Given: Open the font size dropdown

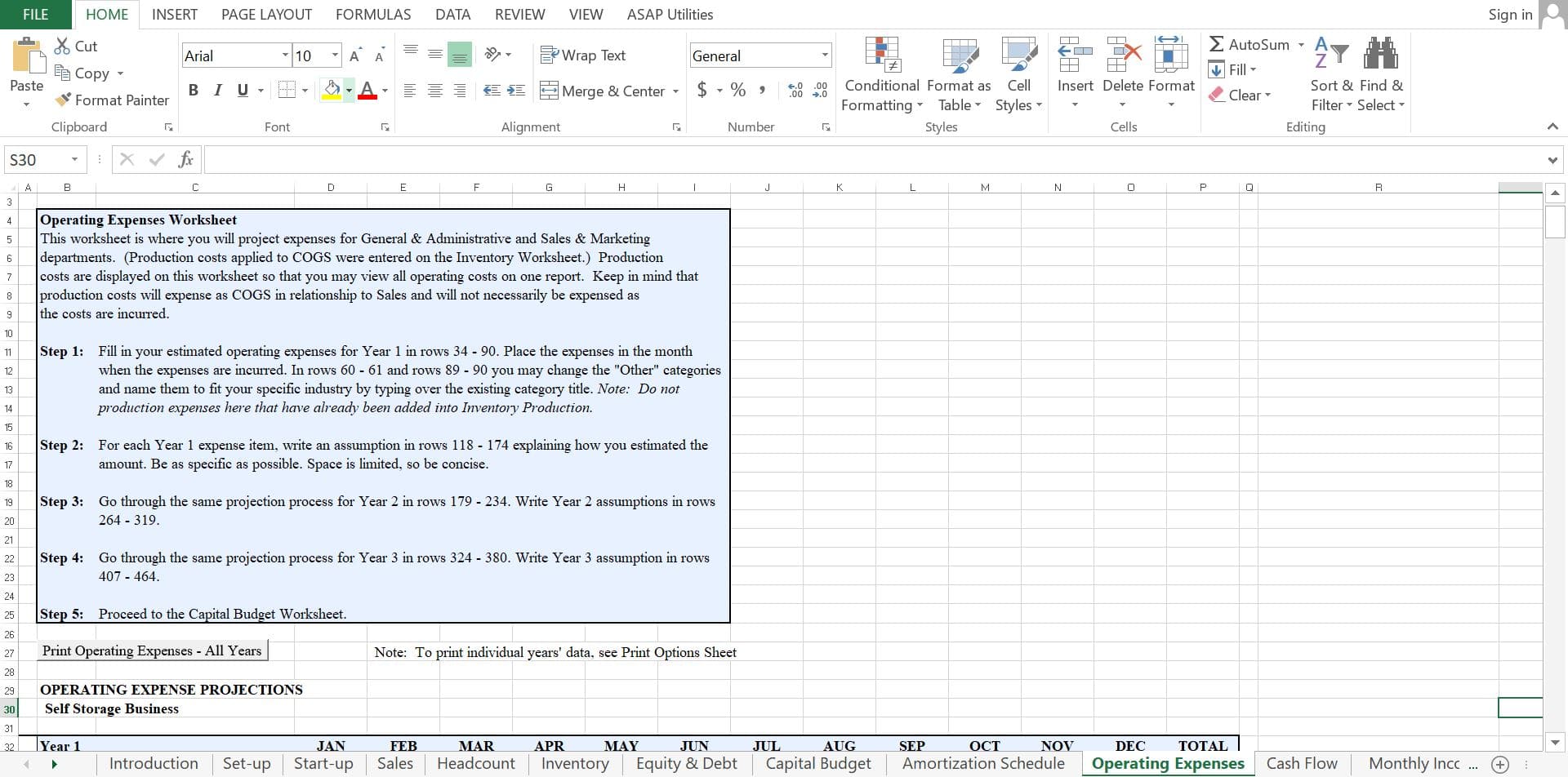Looking at the screenshot, I should point(335,55).
